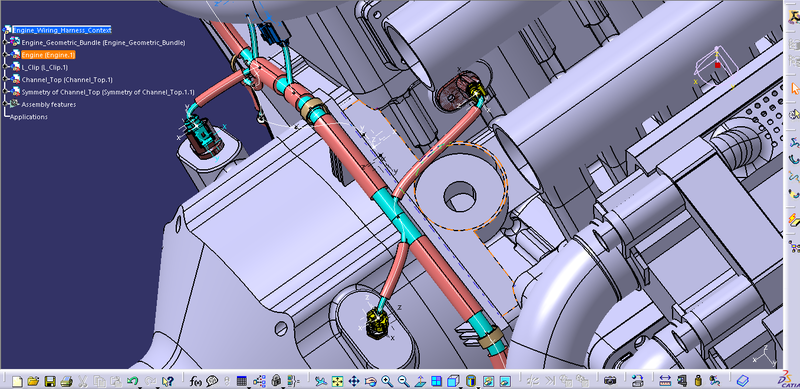Screen dimensions: 800x389
Task: Click the Measure Inertia weight icon
Action: click(698, 381)
